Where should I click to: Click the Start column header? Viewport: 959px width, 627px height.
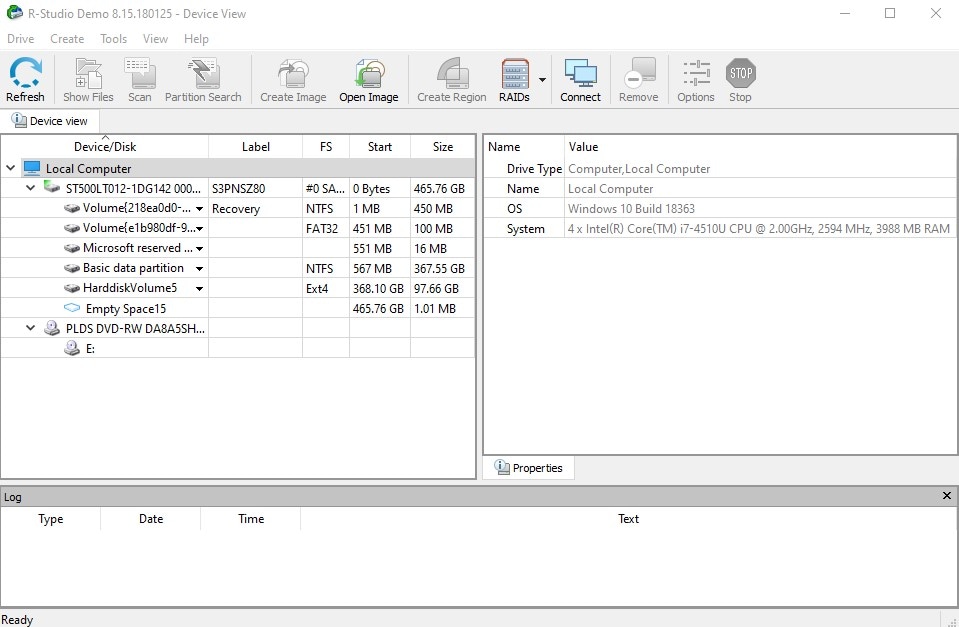click(x=380, y=147)
